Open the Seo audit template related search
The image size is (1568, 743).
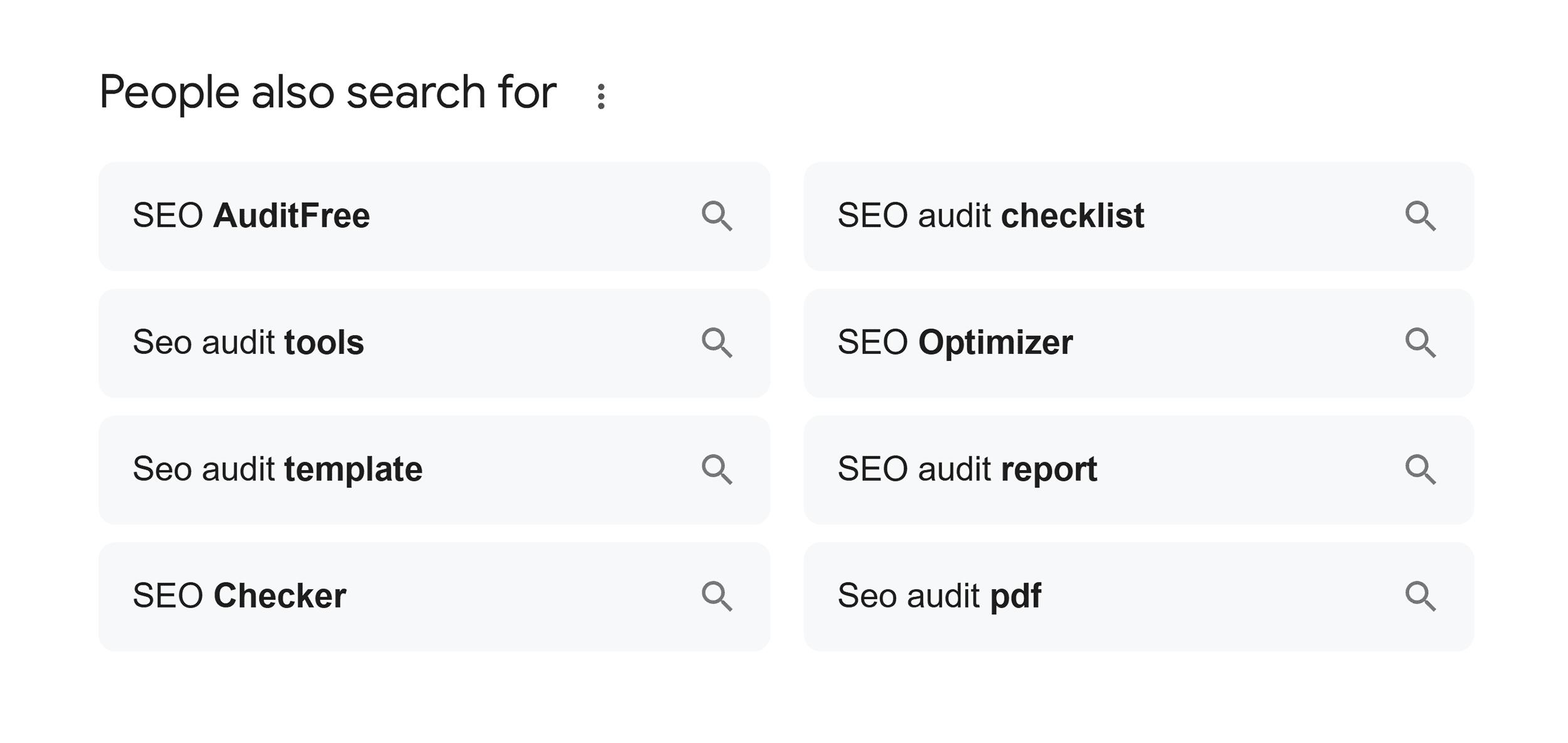click(277, 469)
